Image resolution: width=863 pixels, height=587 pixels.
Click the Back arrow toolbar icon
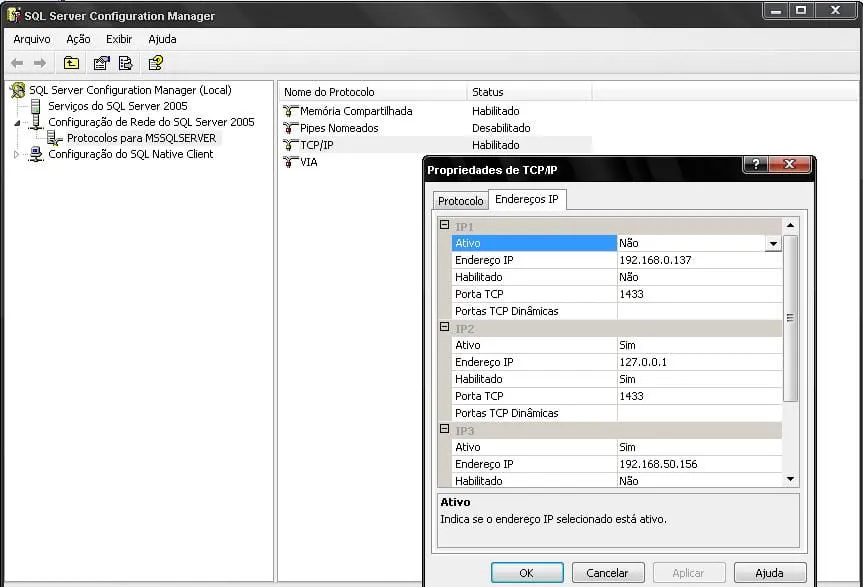click(17, 63)
